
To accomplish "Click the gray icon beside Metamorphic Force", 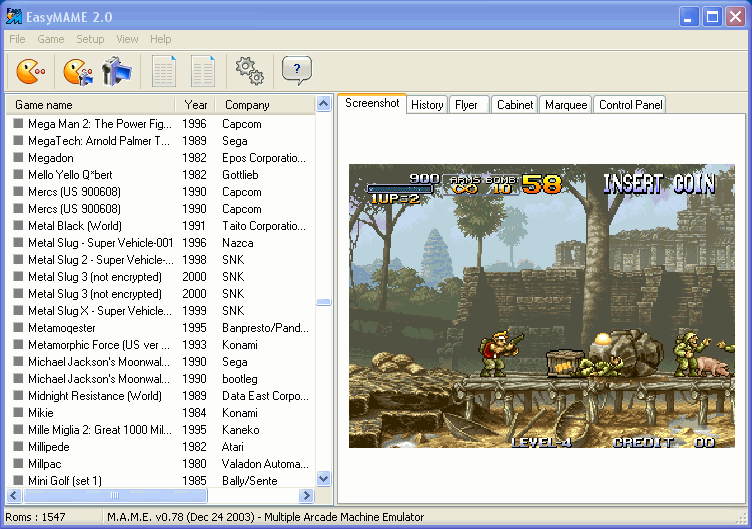I will 18,344.
